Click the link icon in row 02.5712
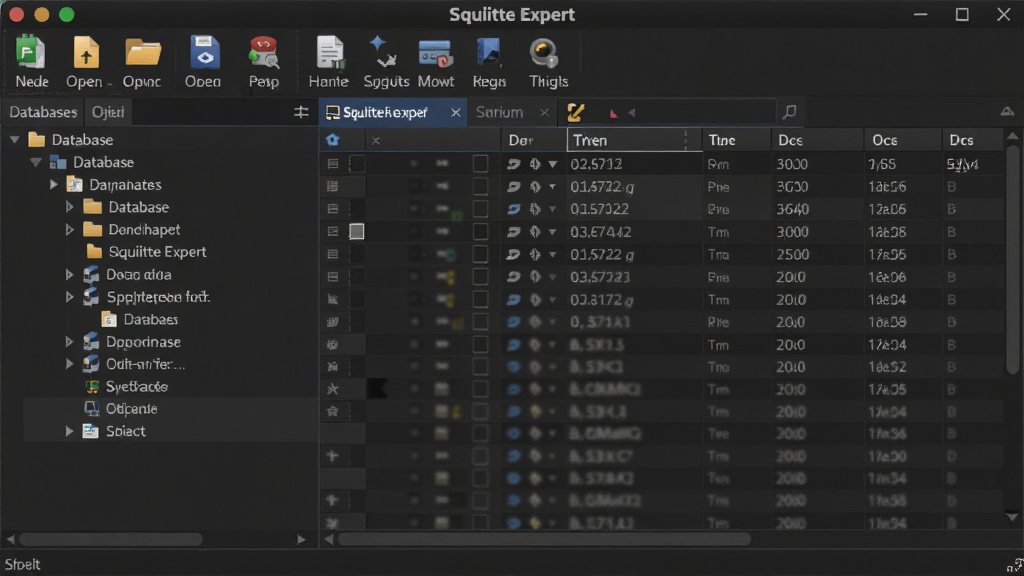Screen dimensions: 1024x576 coord(514,164)
